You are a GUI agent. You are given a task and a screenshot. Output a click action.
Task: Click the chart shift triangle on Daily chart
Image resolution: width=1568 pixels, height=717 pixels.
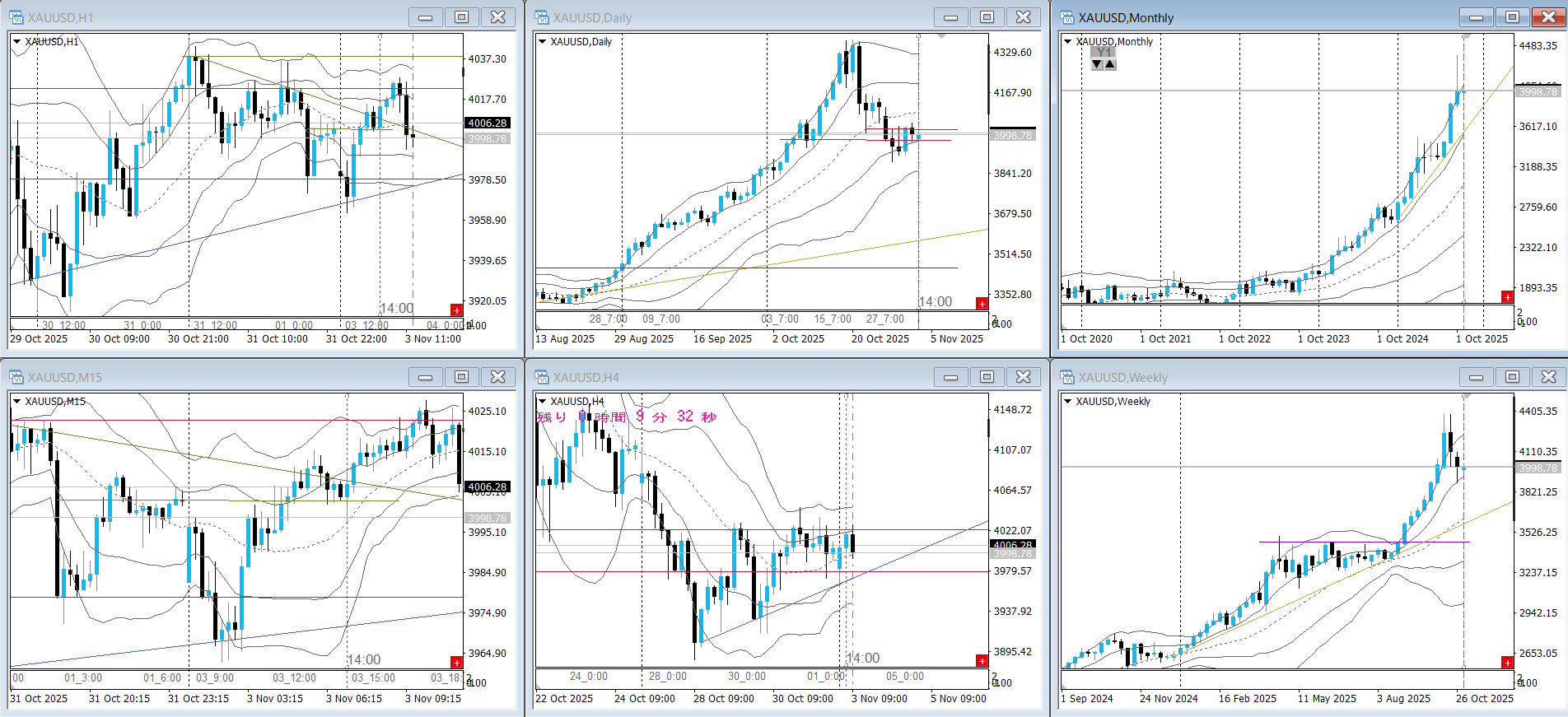click(x=941, y=36)
